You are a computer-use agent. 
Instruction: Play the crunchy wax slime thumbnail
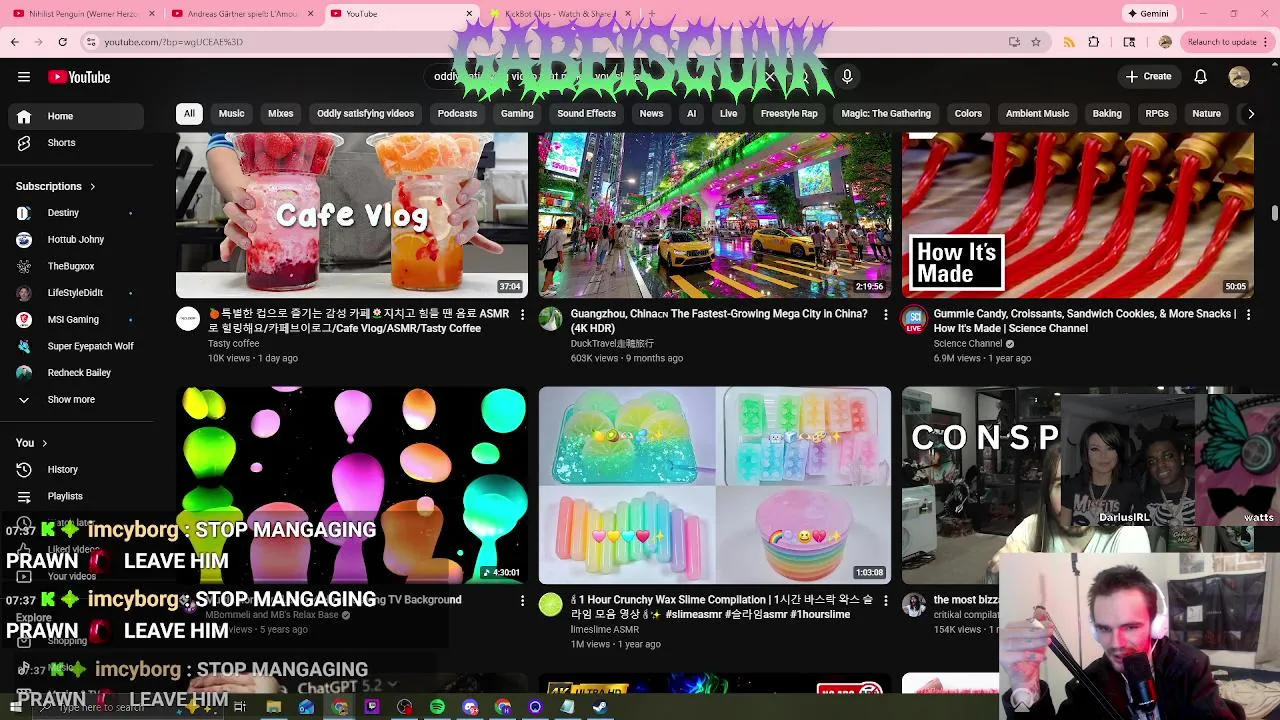click(x=715, y=485)
